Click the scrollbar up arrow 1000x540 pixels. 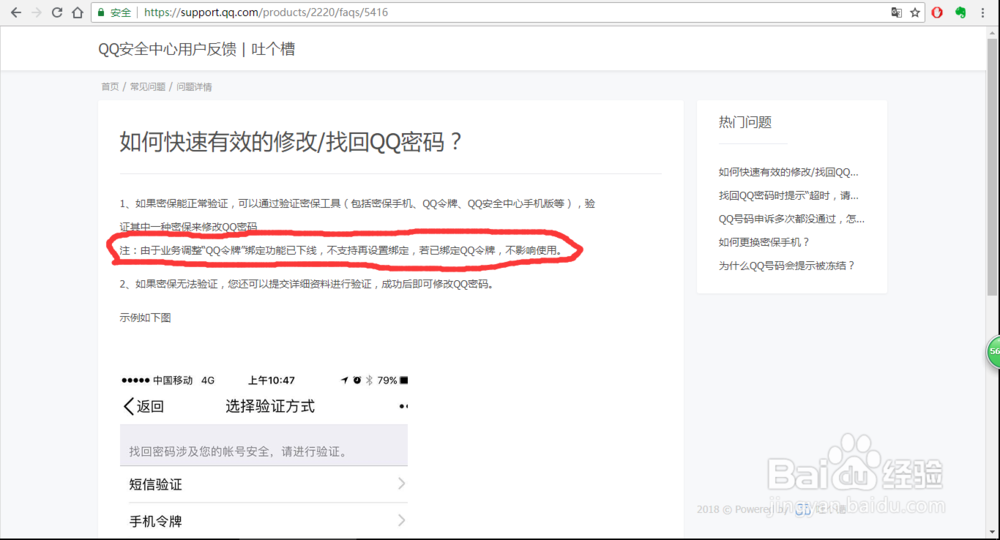pyautogui.click(x=992, y=33)
